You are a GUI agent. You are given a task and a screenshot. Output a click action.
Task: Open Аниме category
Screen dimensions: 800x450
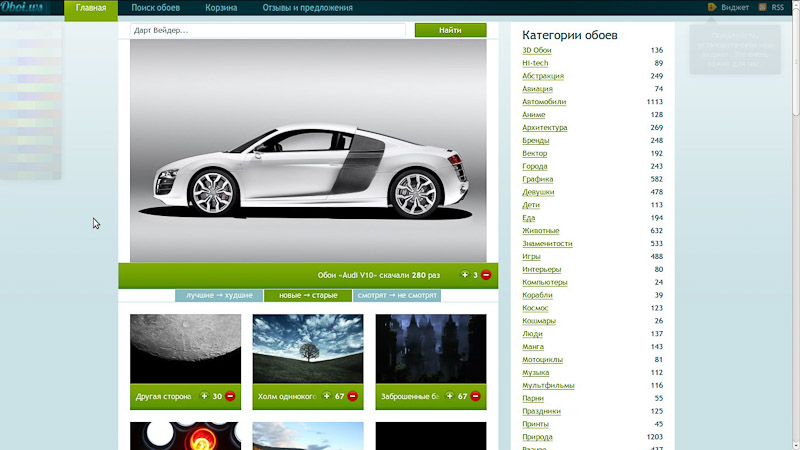tap(534, 115)
